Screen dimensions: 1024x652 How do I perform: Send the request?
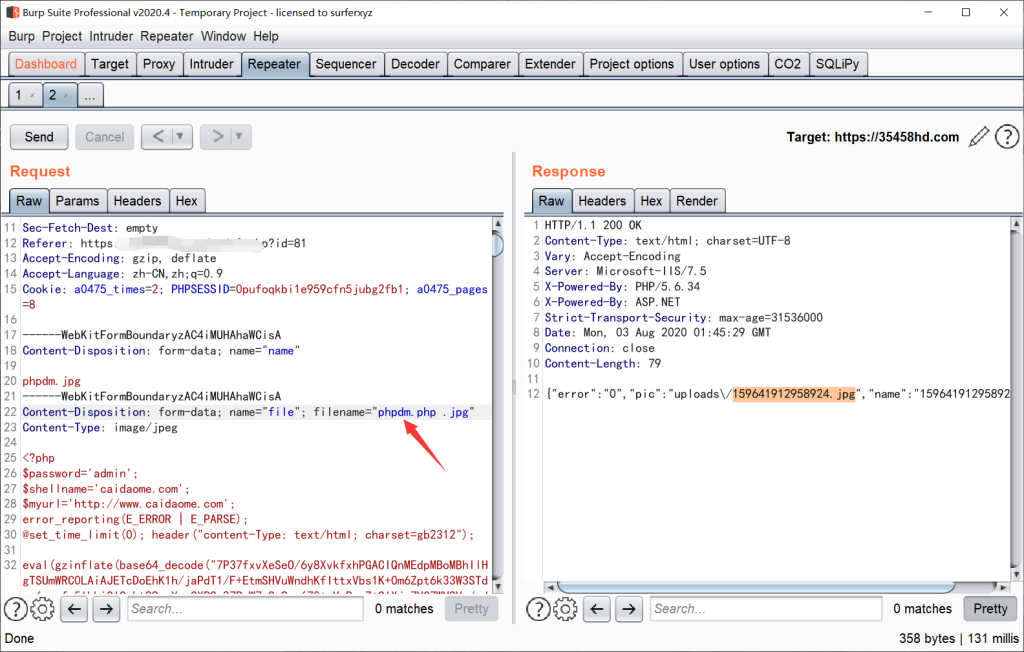coord(39,137)
